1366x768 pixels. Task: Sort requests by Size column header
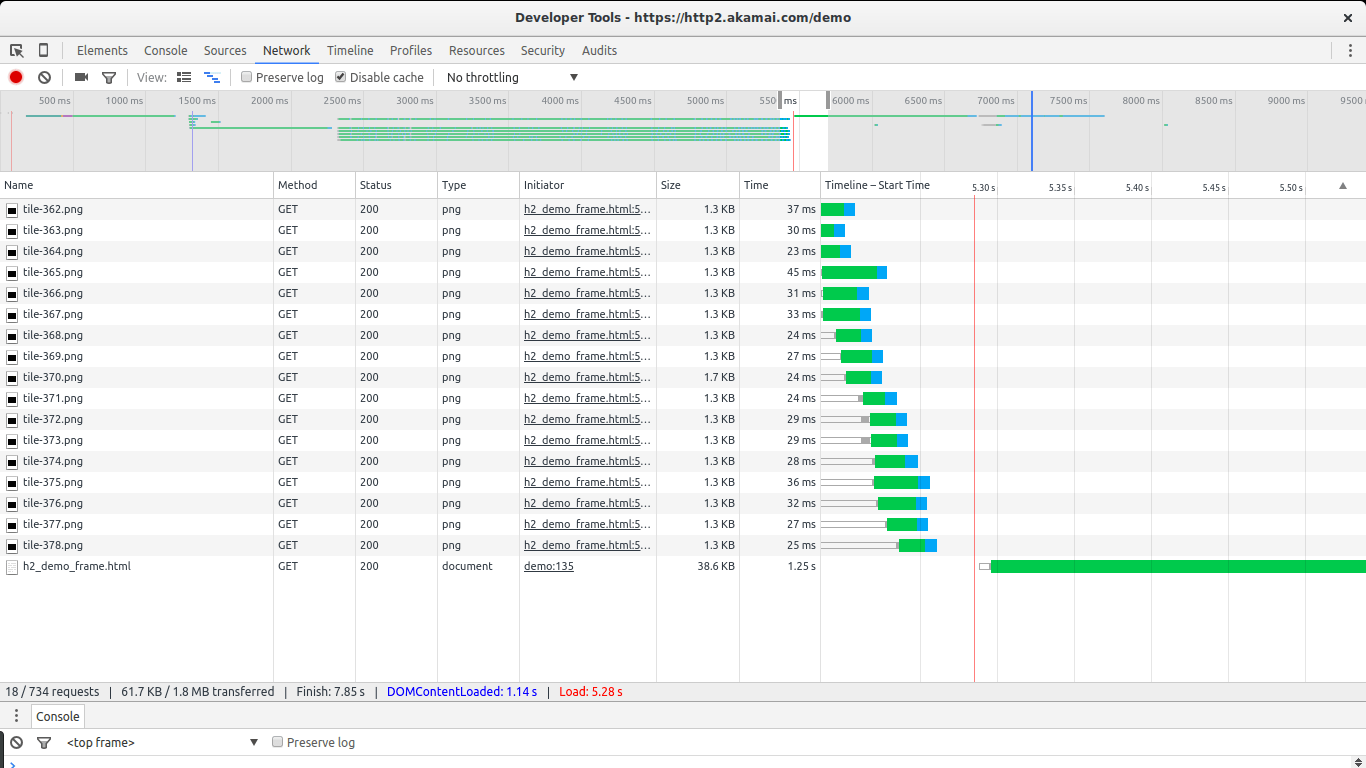pos(671,185)
